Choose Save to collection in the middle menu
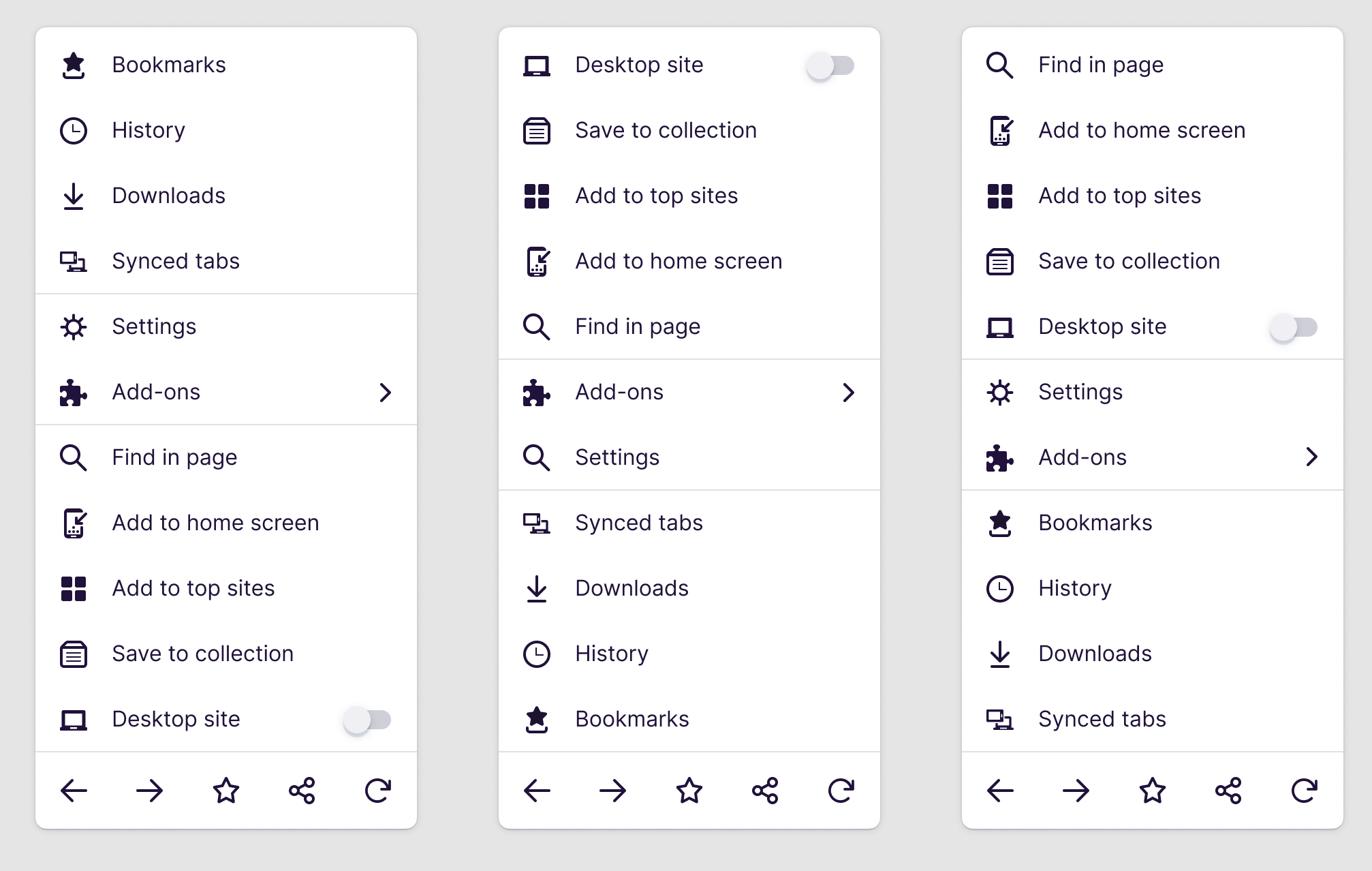This screenshot has width=1372, height=871. [x=666, y=130]
